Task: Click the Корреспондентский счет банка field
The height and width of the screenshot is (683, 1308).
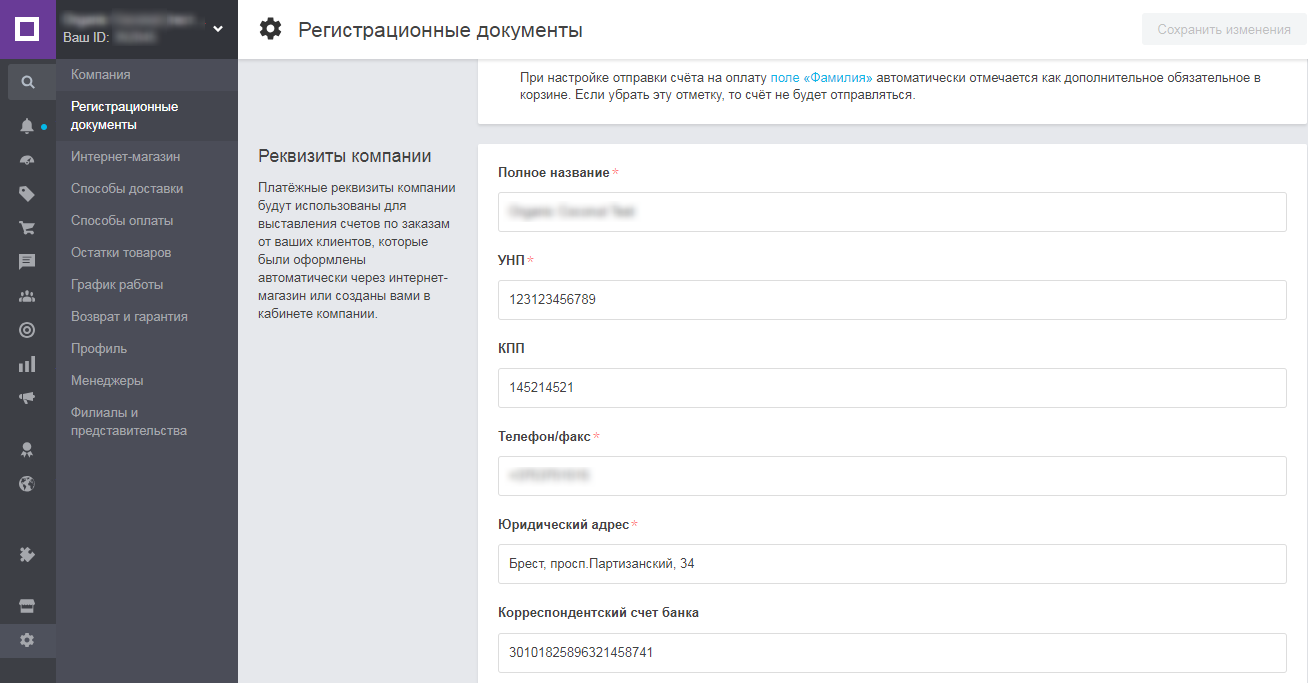Action: pos(891,653)
